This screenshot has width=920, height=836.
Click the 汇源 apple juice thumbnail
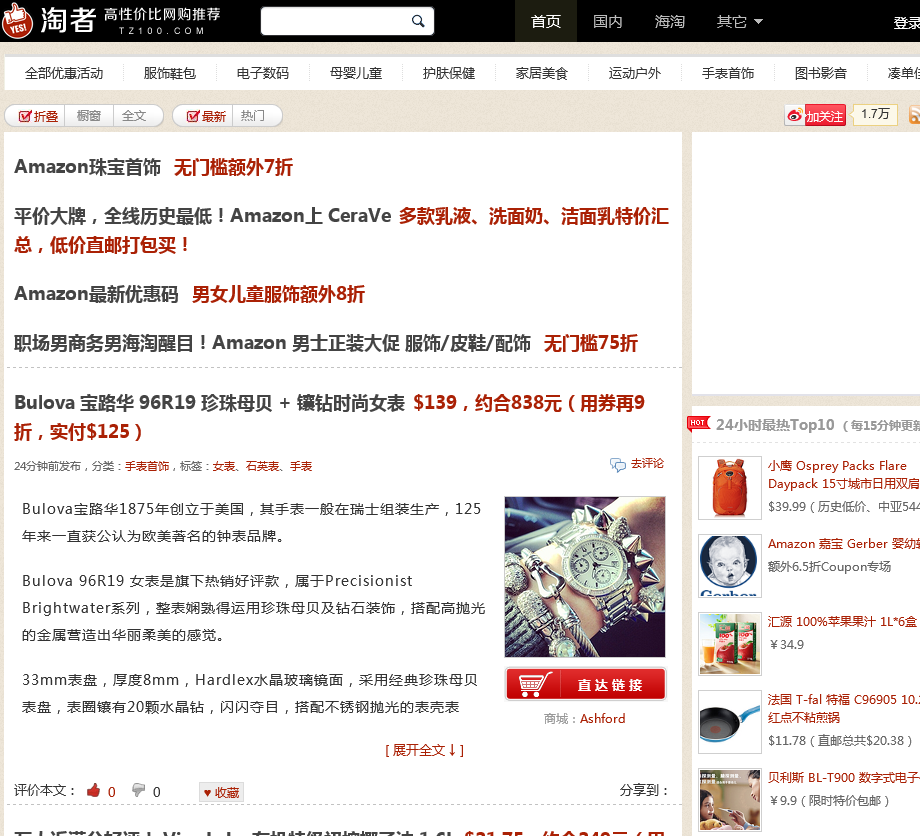click(x=729, y=644)
